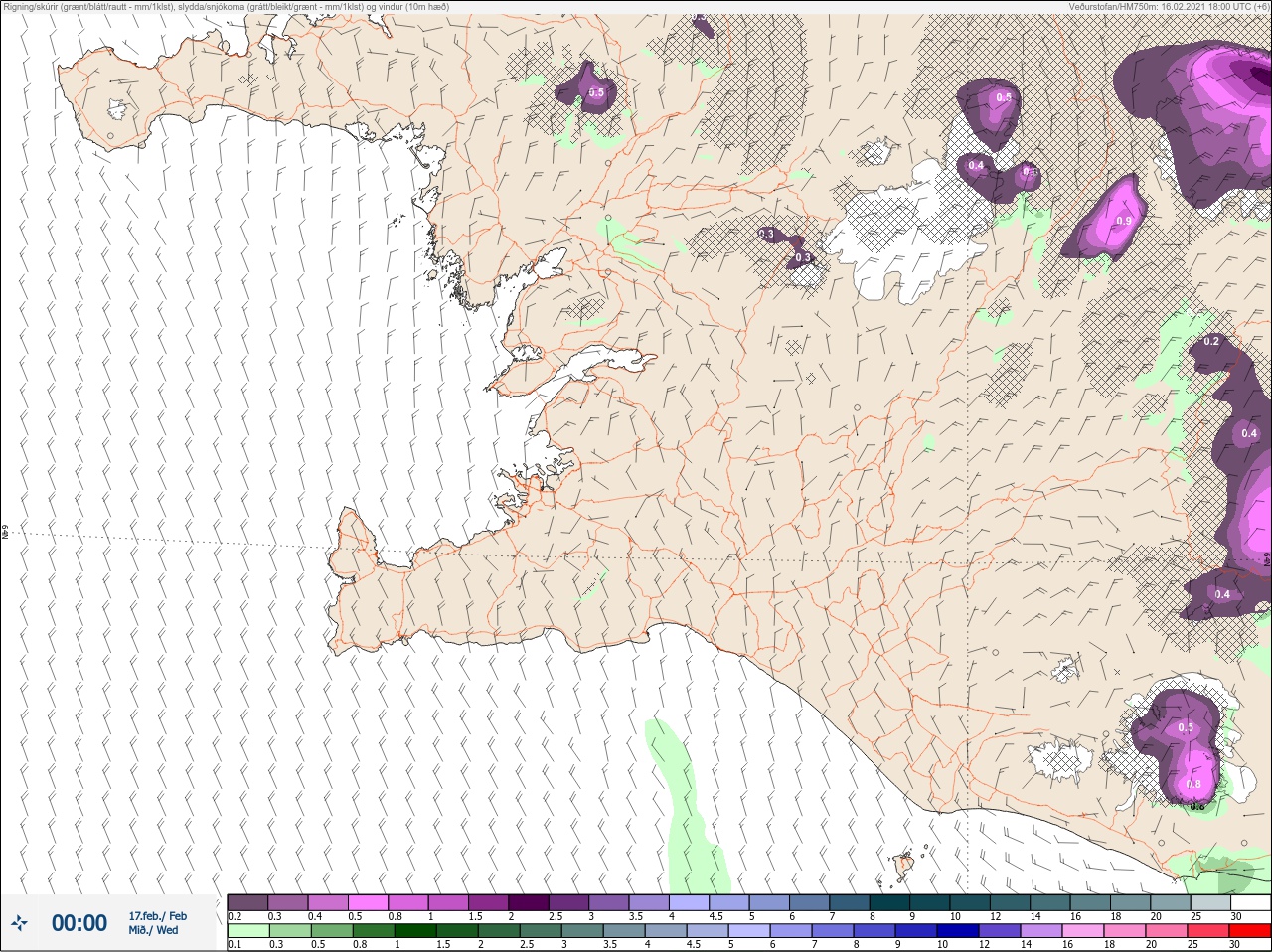
Task: Click the darkest purple 2 swatch in the top legend row
Action: (x=529, y=902)
